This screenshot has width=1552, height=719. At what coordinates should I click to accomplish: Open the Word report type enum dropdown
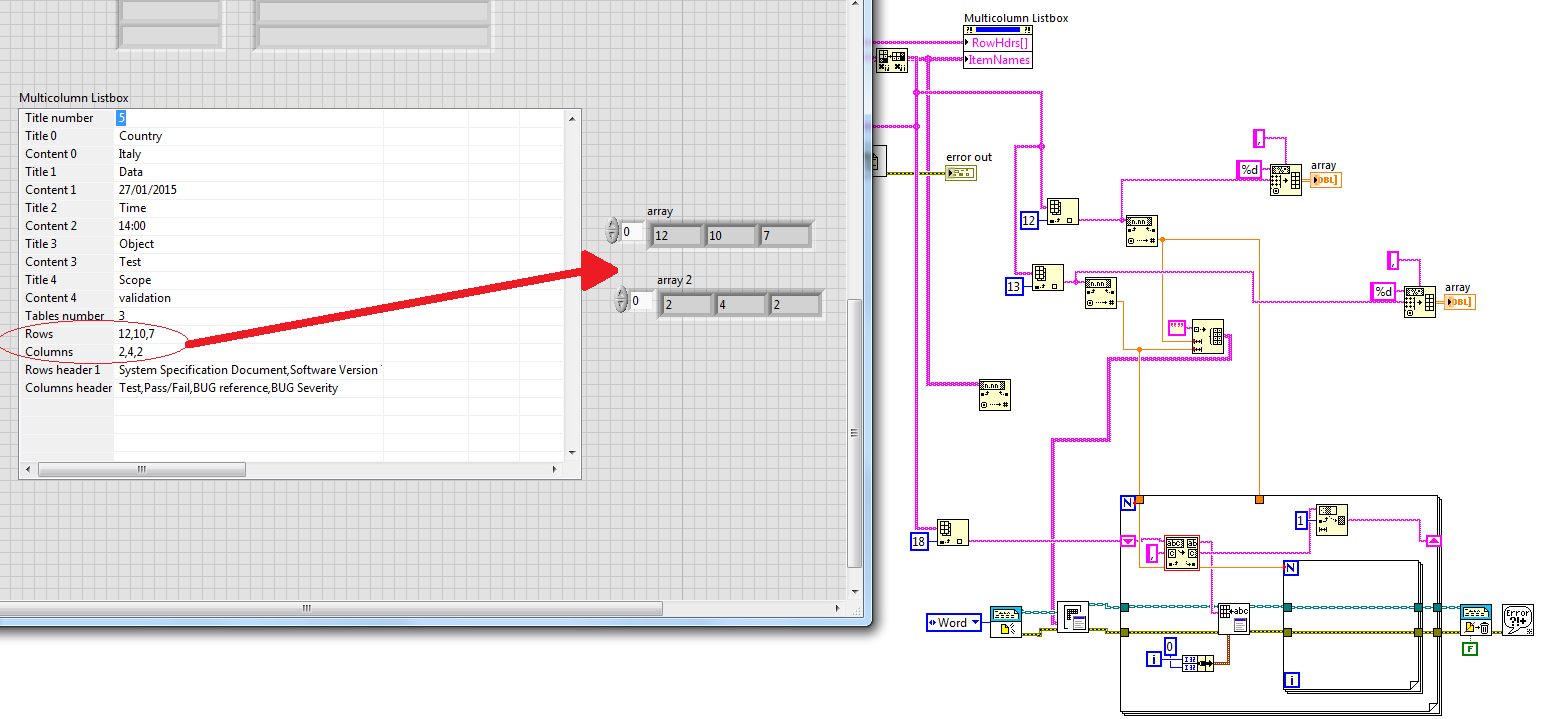(x=975, y=622)
